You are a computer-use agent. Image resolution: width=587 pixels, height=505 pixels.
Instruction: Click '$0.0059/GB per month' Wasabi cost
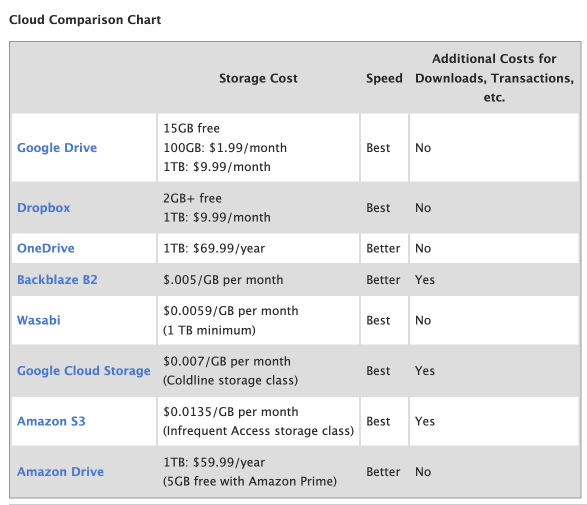231,311
